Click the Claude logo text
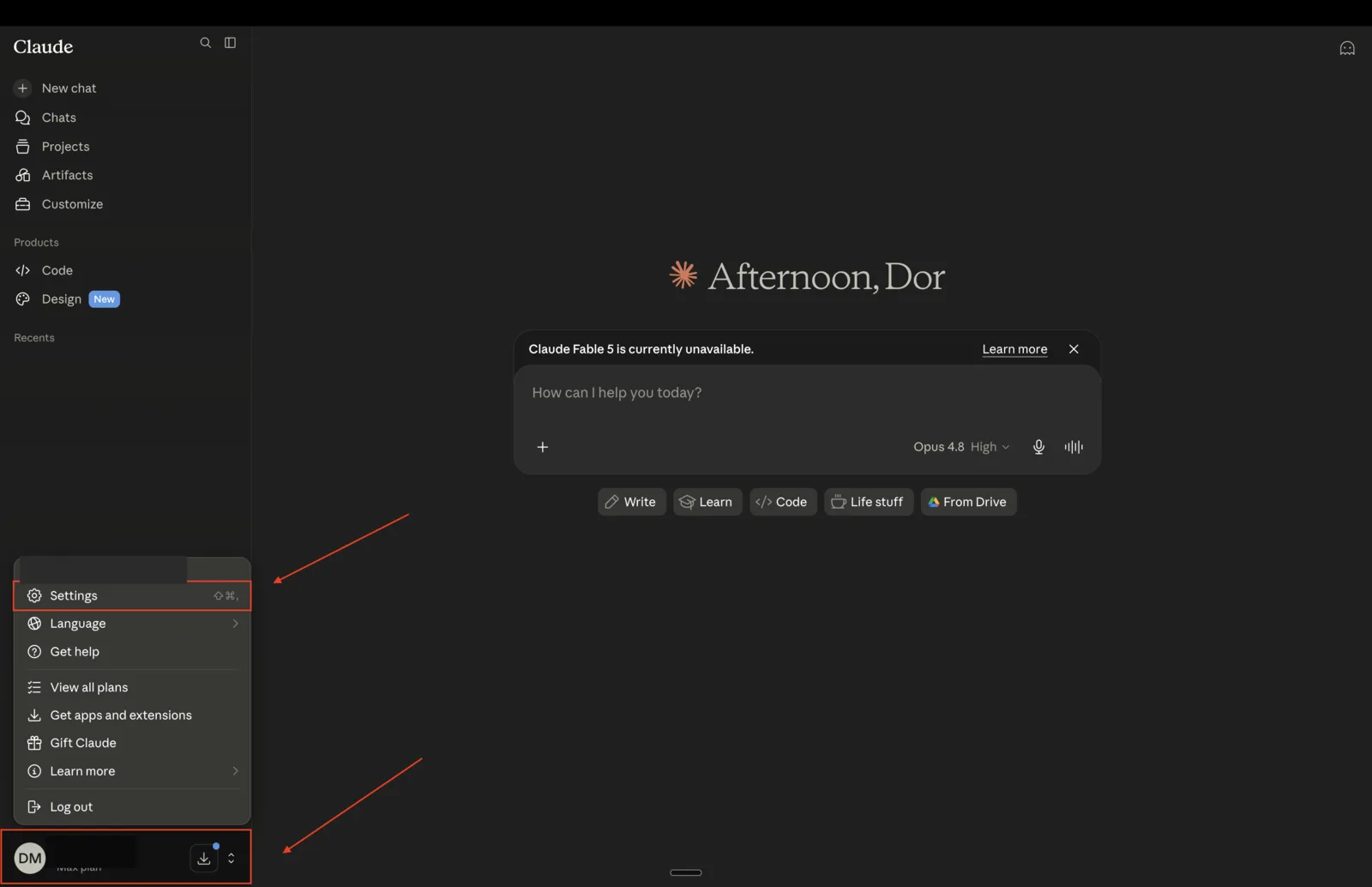Screen dimensions: 1372x887 [x=43, y=46]
